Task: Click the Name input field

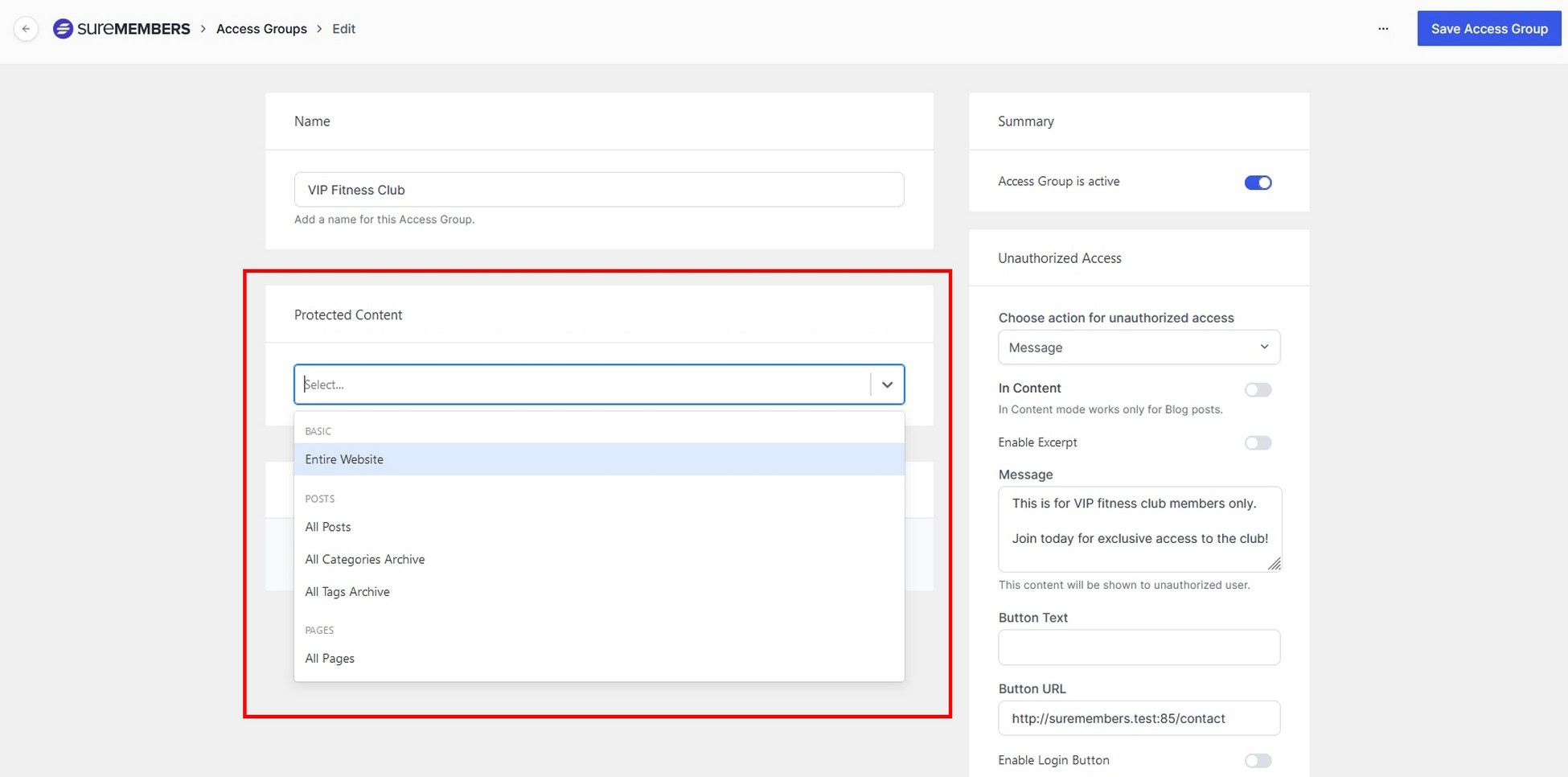Action: [599, 190]
